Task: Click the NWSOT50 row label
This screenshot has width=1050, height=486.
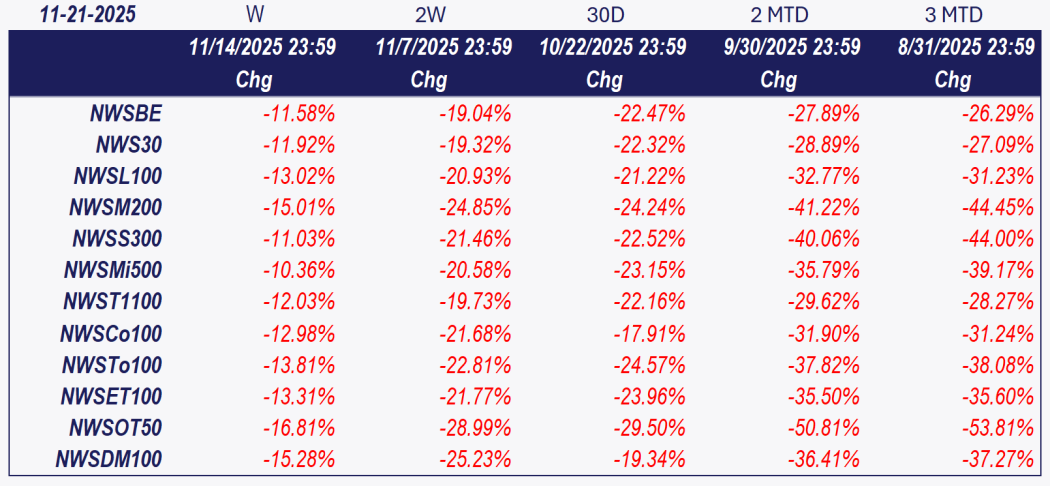Action: pyautogui.click(x=116, y=427)
